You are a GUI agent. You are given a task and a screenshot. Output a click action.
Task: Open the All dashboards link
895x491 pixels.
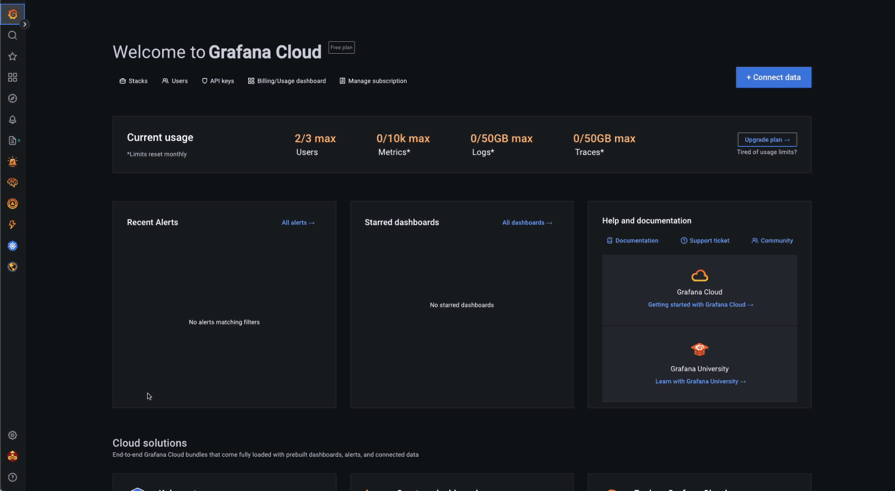527,223
